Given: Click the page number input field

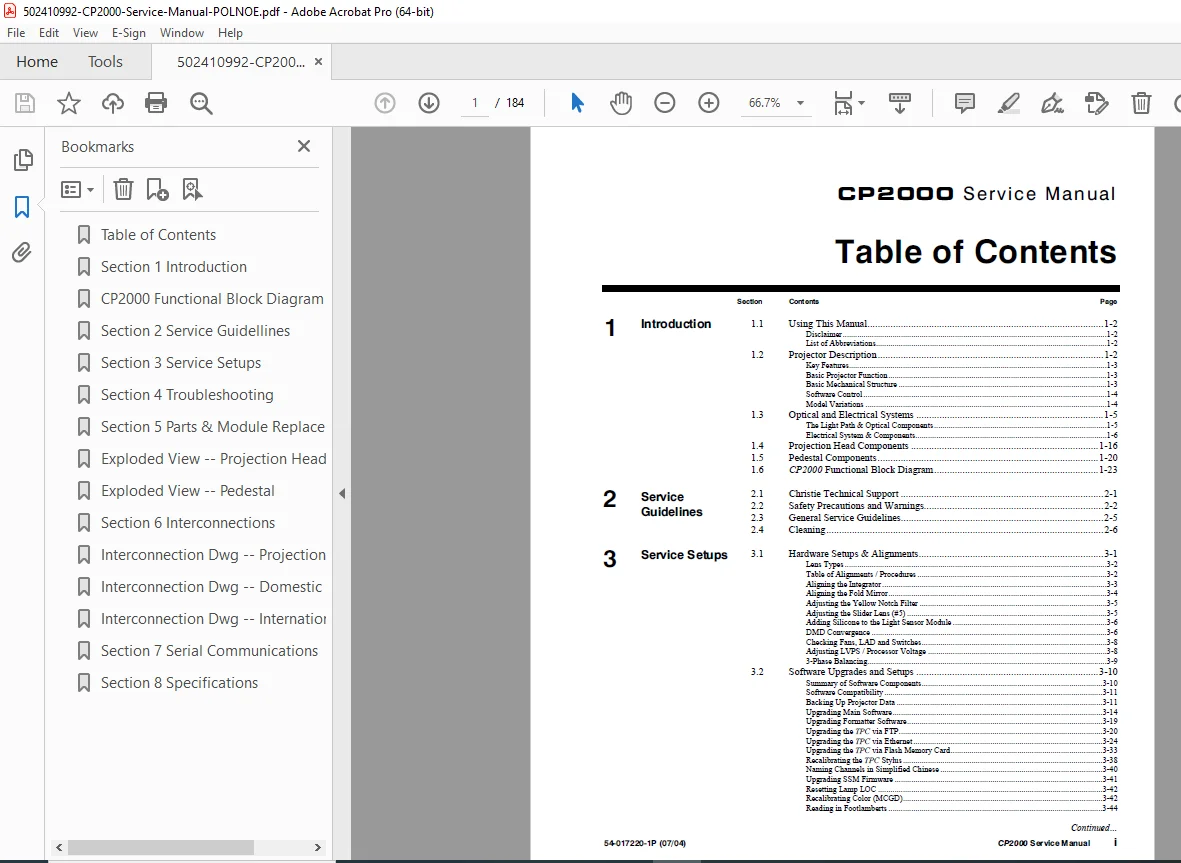Looking at the screenshot, I should pos(475,103).
